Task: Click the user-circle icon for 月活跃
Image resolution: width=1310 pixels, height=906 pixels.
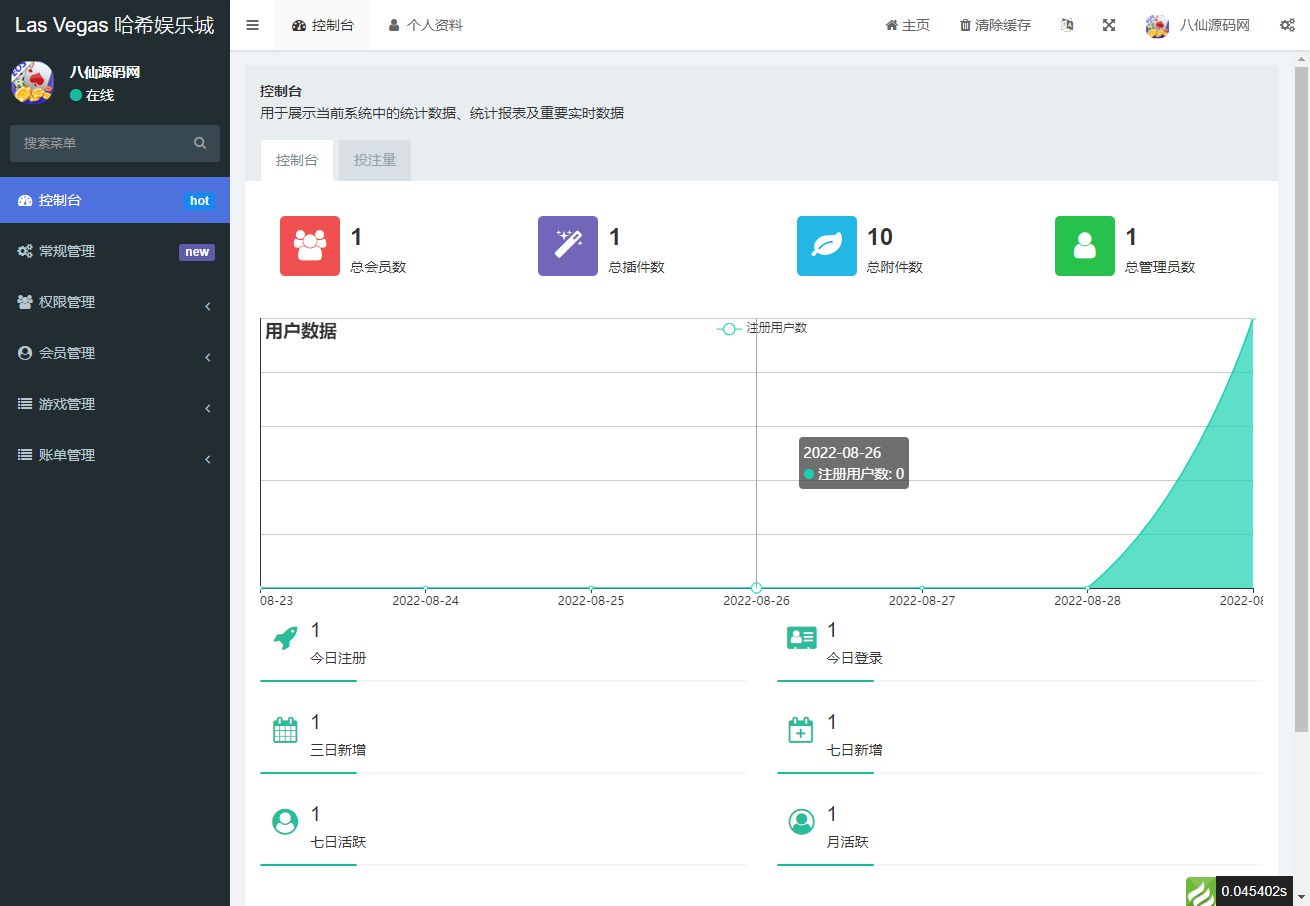Action: (801, 822)
